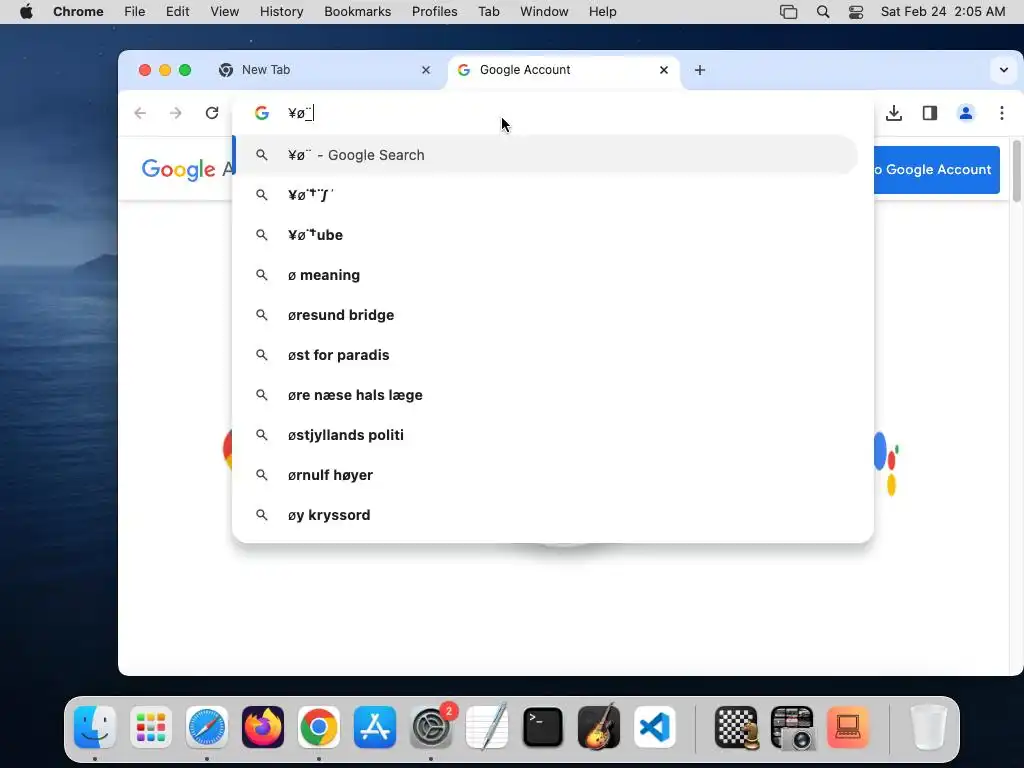Open the Tab menu
This screenshot has height=768, width=1024.
pos(488,12)
